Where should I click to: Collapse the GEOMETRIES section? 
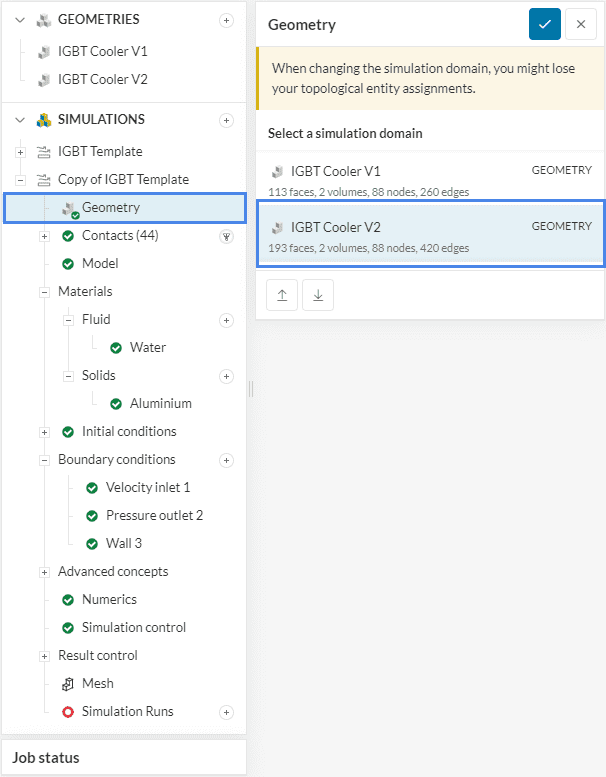click(x=20, y=20)
